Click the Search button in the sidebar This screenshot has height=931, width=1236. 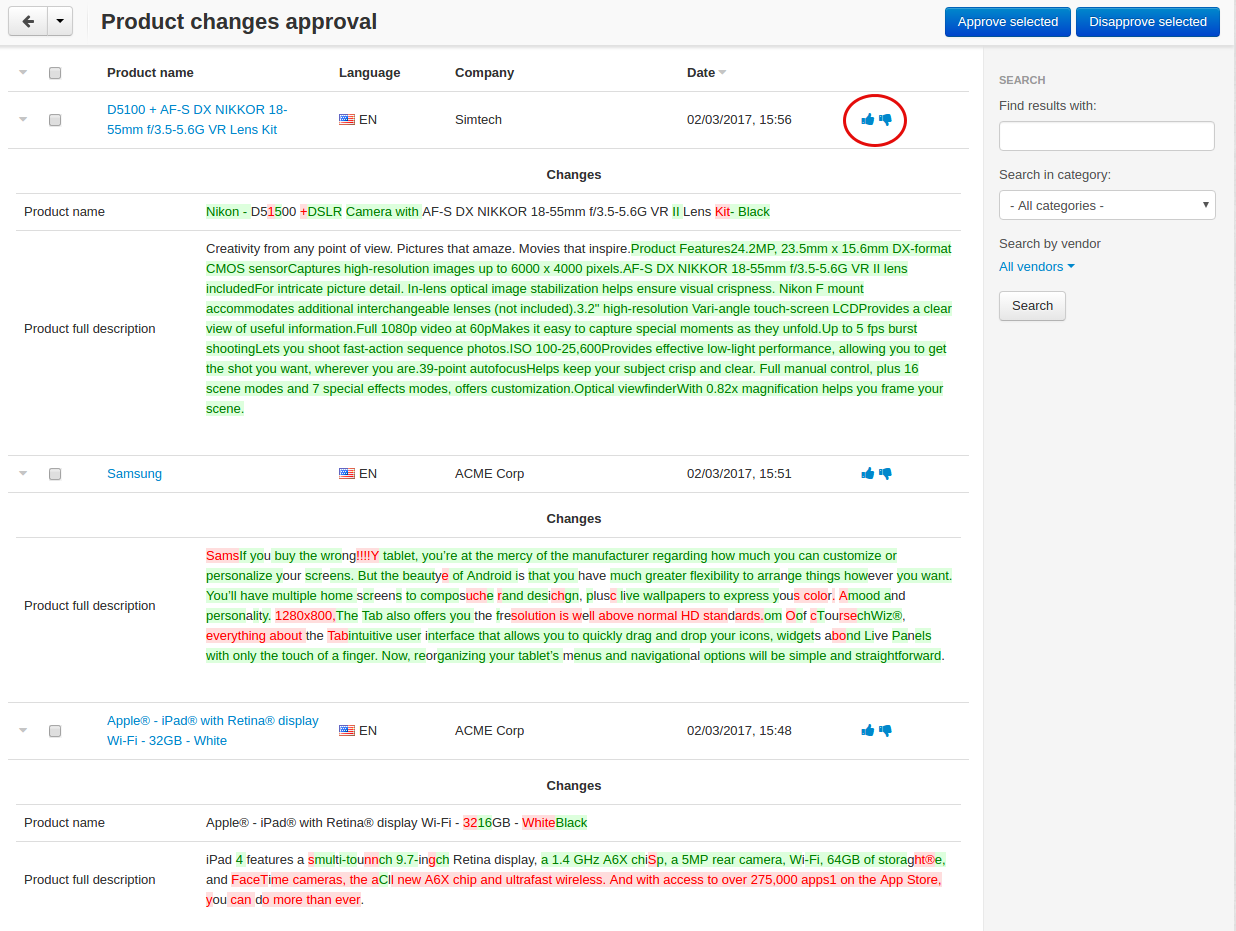[x=1032, y=306]
